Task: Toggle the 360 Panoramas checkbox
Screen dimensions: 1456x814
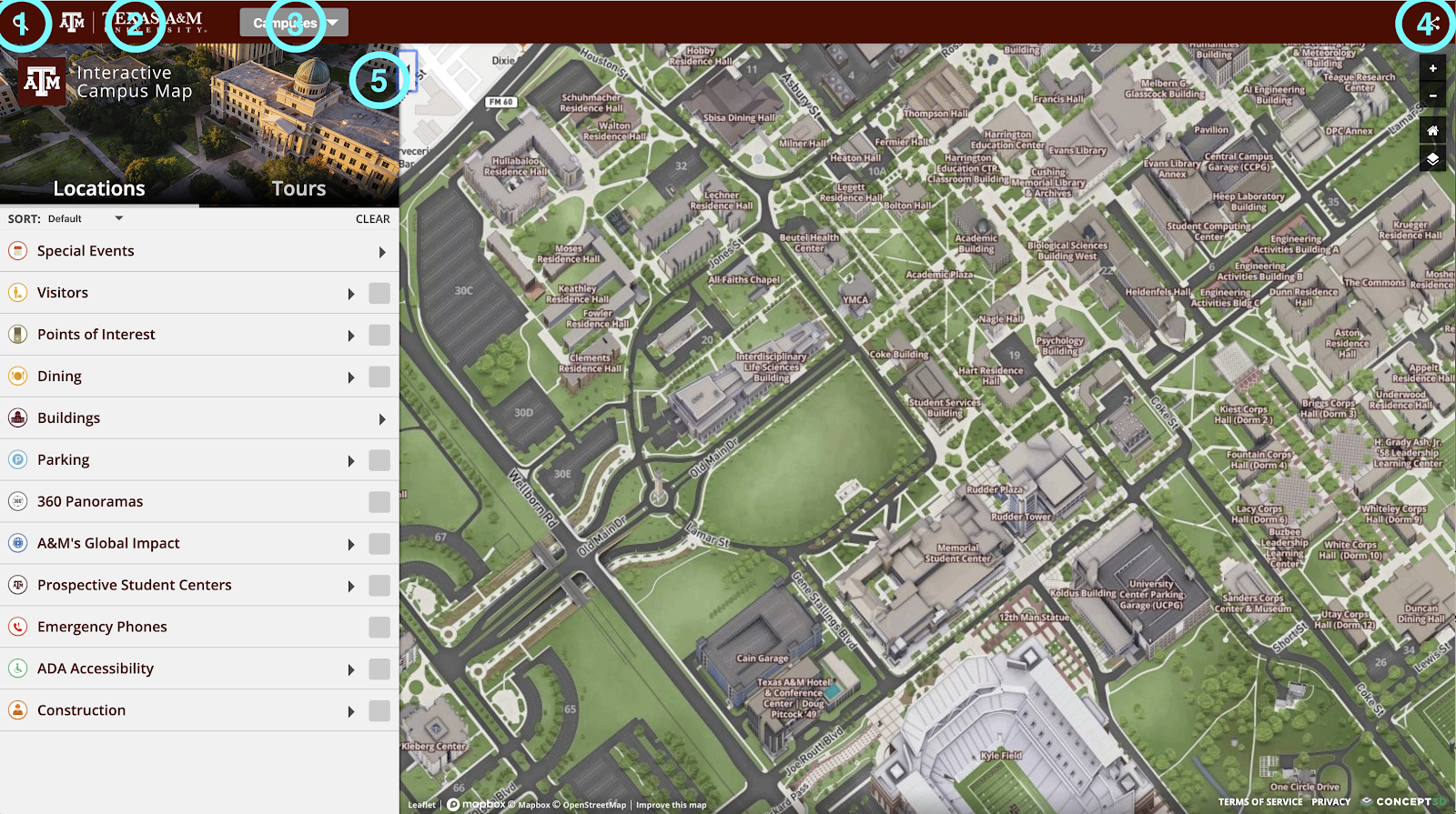Action: (x=379, y=502)
